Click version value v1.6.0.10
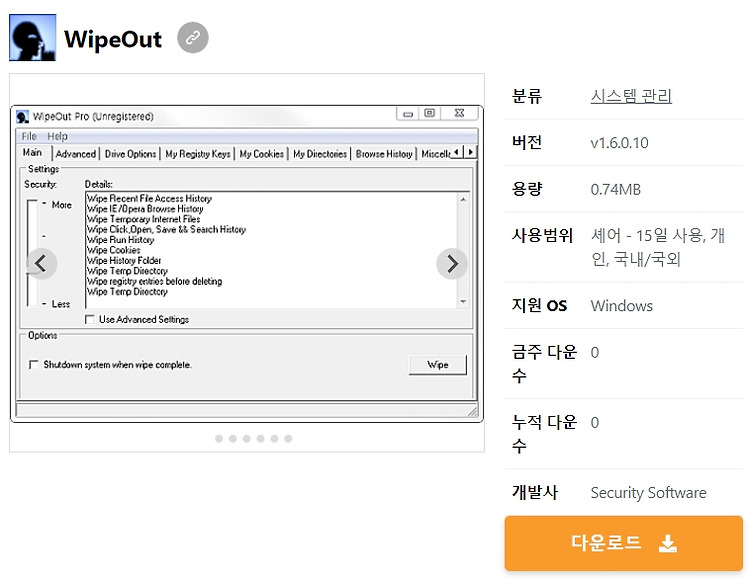The image size is (750, 579). tap(619, 143)
